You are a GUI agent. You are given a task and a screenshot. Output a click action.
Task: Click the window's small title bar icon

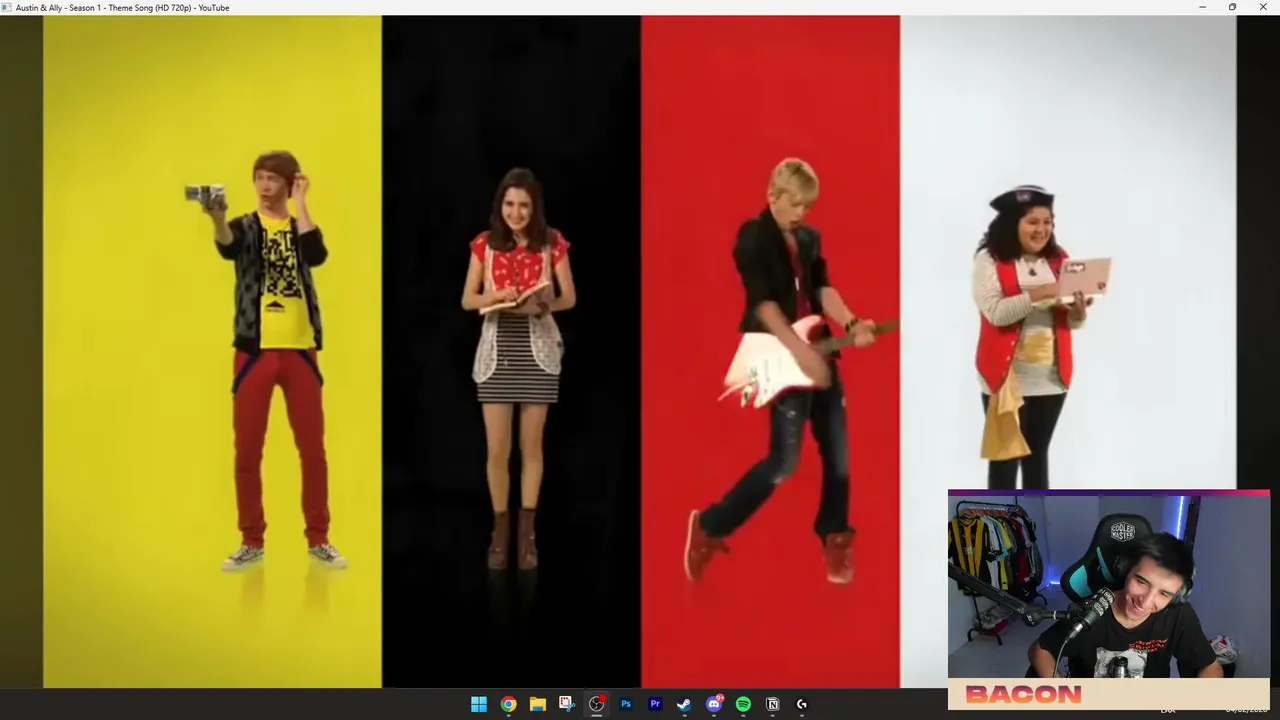[7, 7]
